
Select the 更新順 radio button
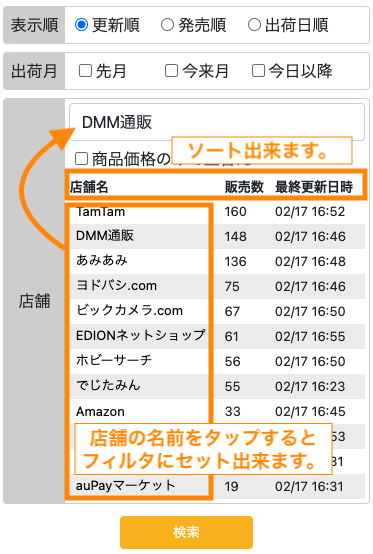pos(81,25)
